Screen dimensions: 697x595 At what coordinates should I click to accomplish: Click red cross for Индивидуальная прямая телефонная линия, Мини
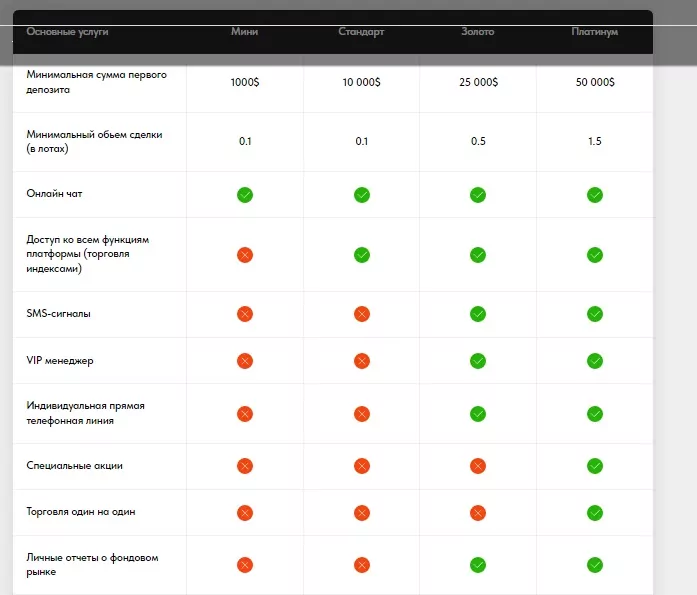click(x=245, y=414)
